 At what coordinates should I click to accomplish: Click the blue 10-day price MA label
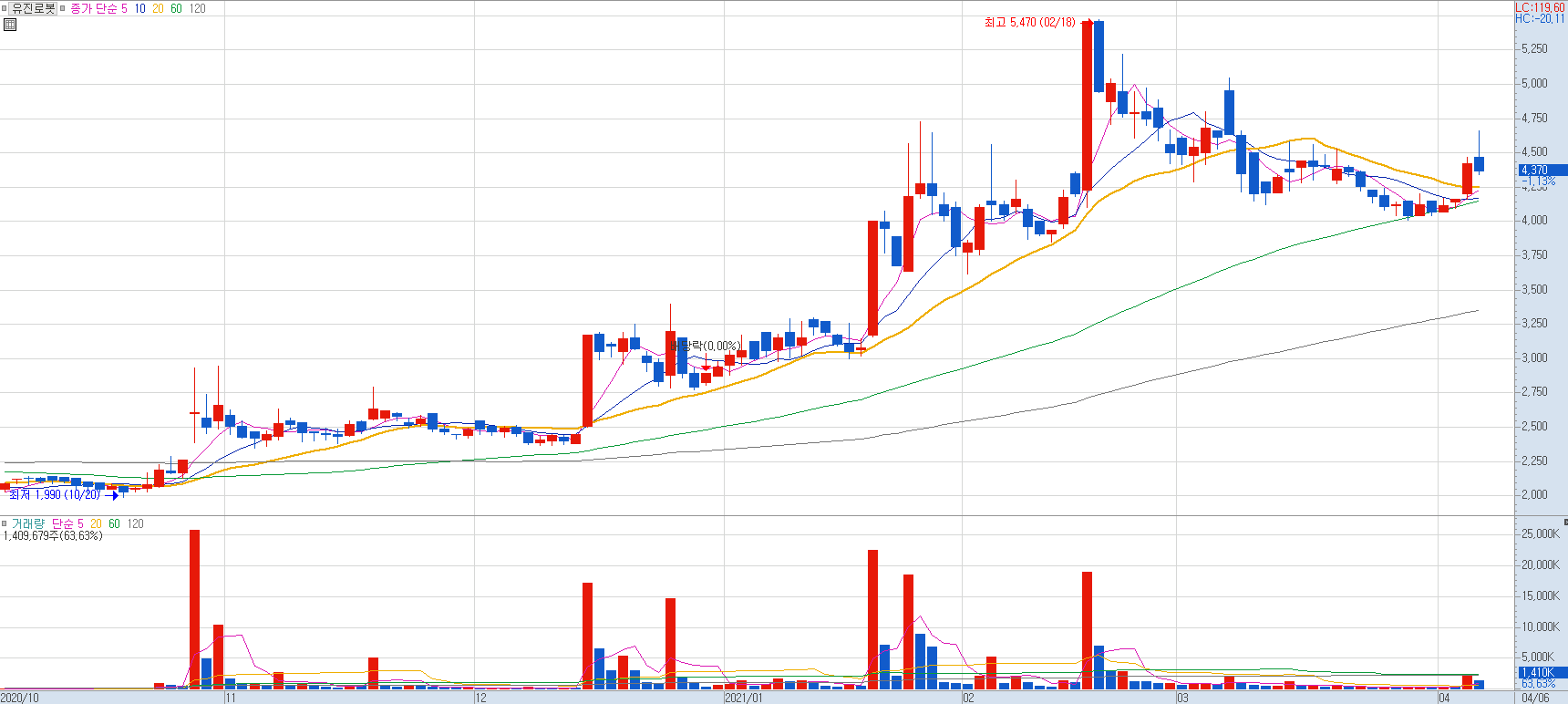(x=139, y=8)
